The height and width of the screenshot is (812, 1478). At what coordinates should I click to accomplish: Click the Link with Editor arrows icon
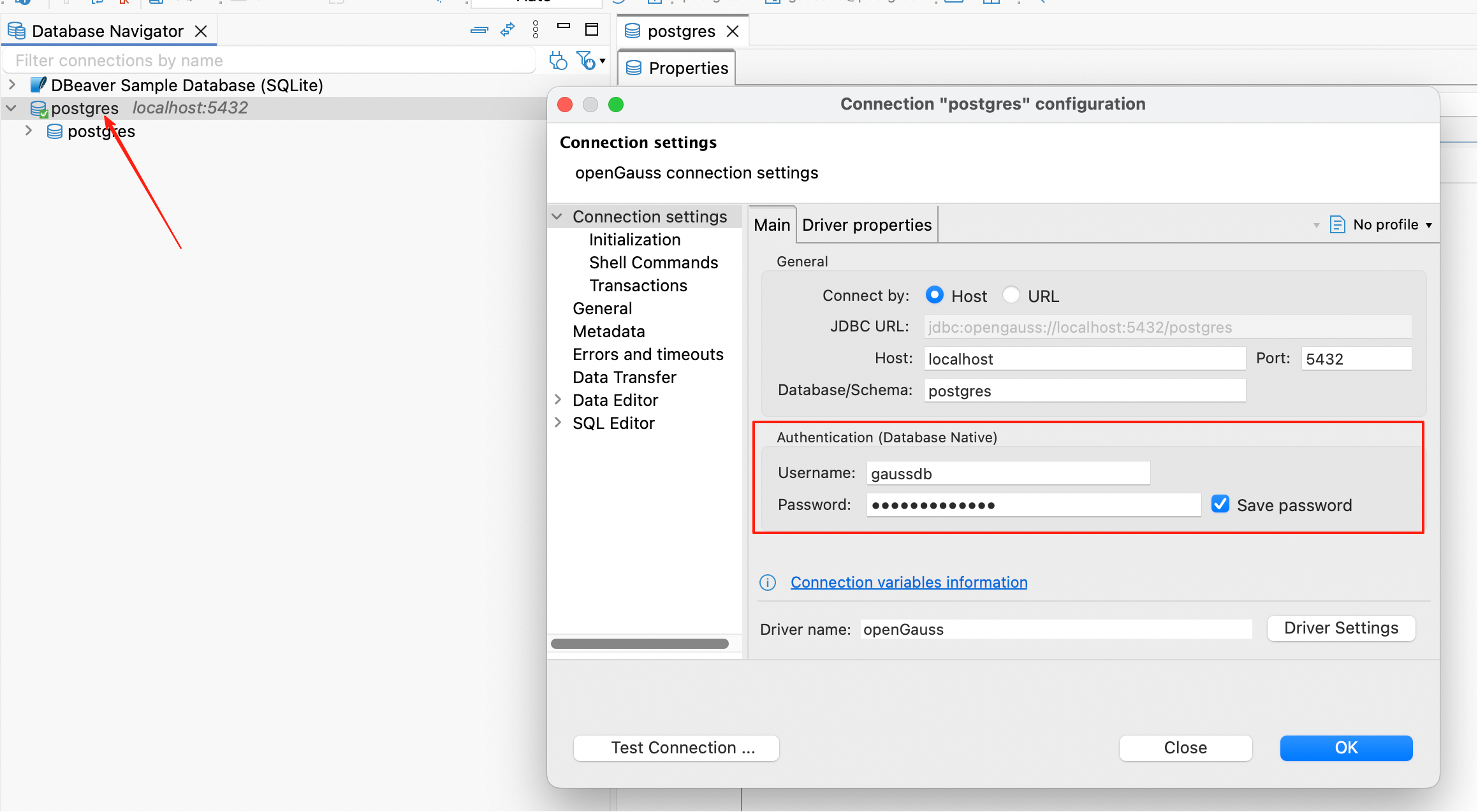pyautogui.click(x=508, y=30)
